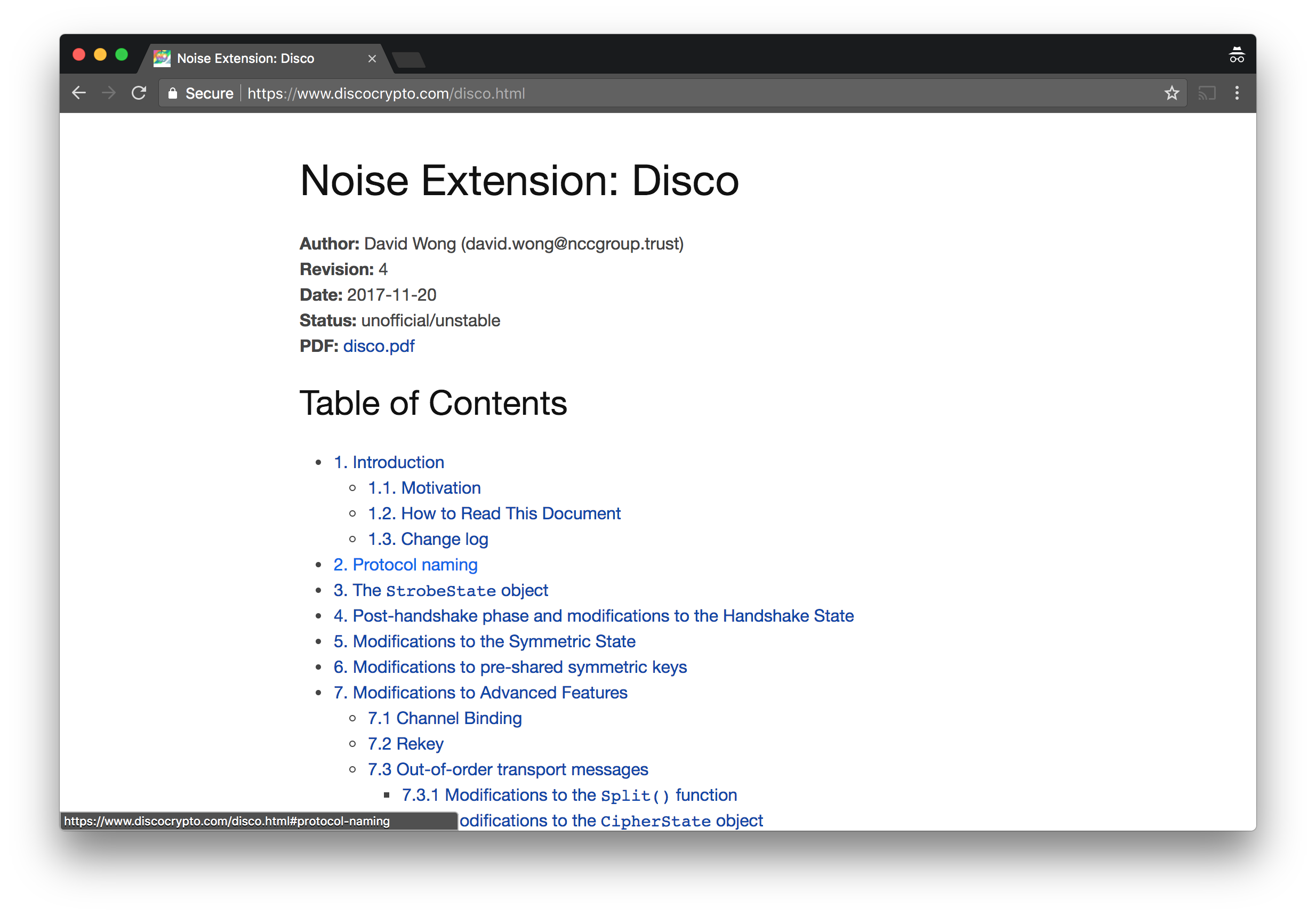Click the Disco favicon in tab

[x=162, y=58]
